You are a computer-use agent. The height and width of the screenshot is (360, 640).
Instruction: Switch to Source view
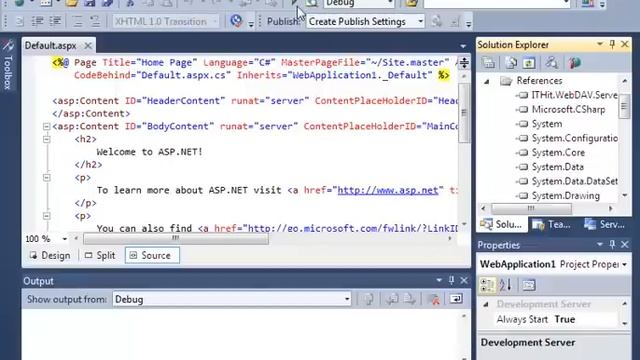tap(152, 256)
